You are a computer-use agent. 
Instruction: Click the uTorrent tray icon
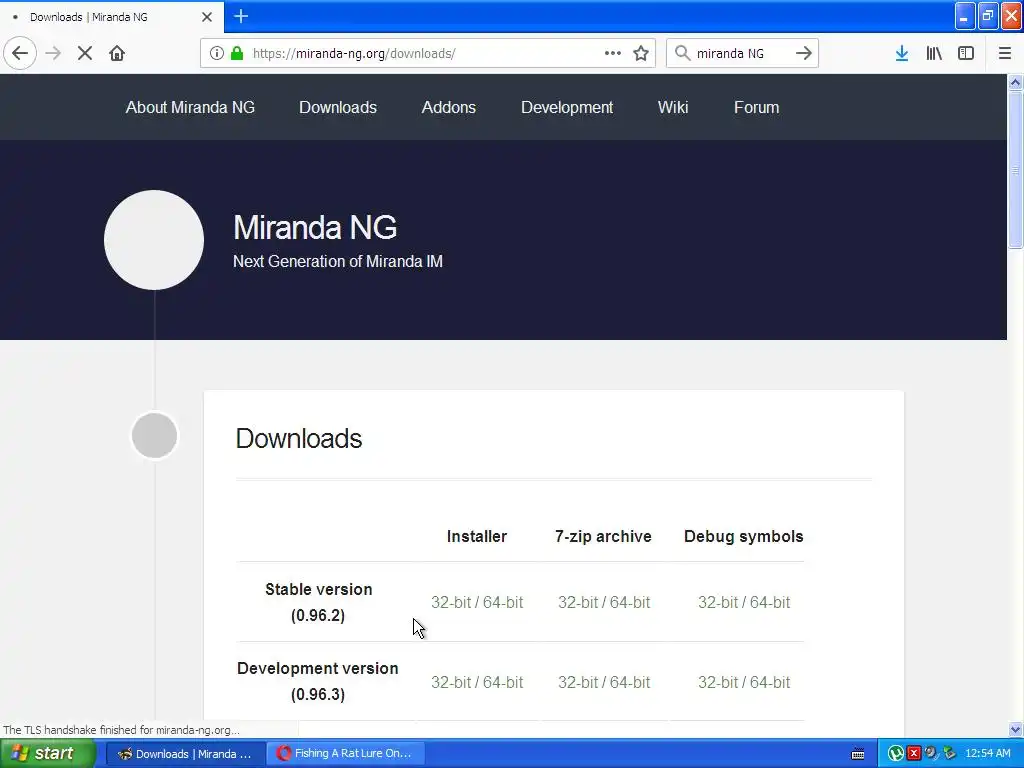click(x=895, y=754)
